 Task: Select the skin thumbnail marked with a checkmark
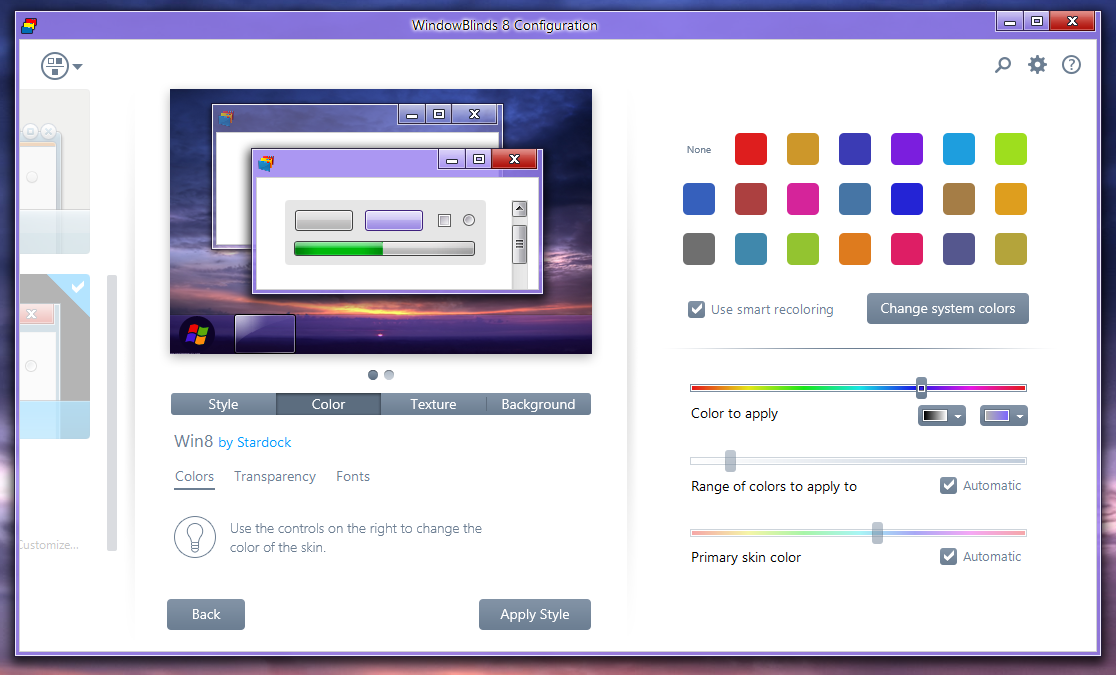[55, 356]
